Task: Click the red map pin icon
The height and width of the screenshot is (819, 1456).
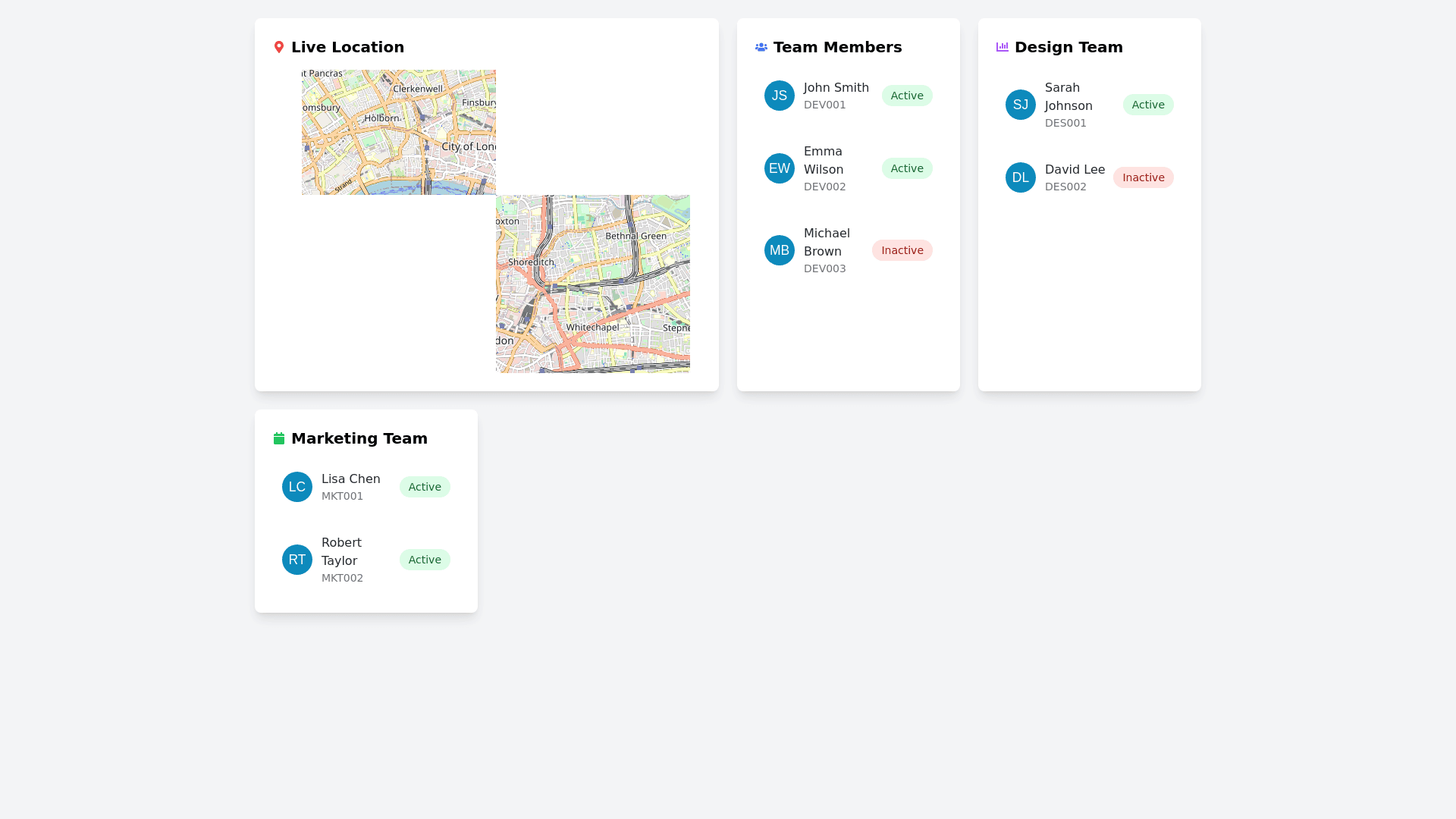Action: click(279, 47)
